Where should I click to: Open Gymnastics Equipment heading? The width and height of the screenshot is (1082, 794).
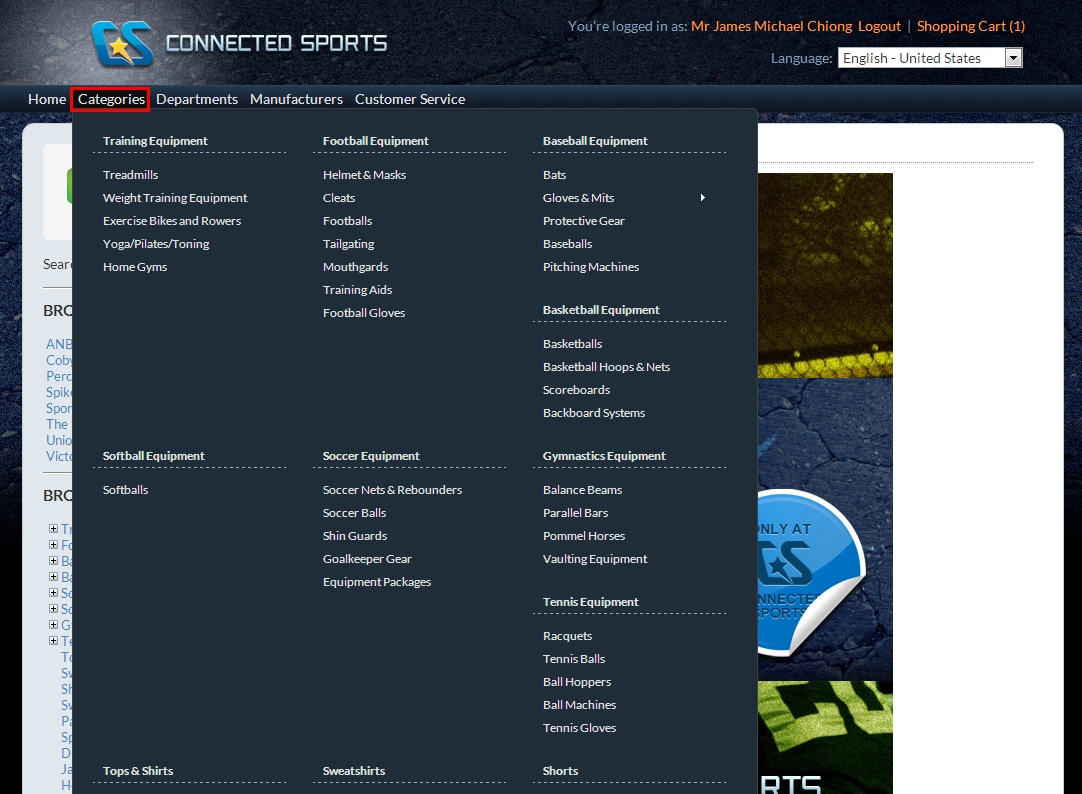[604, 456]
